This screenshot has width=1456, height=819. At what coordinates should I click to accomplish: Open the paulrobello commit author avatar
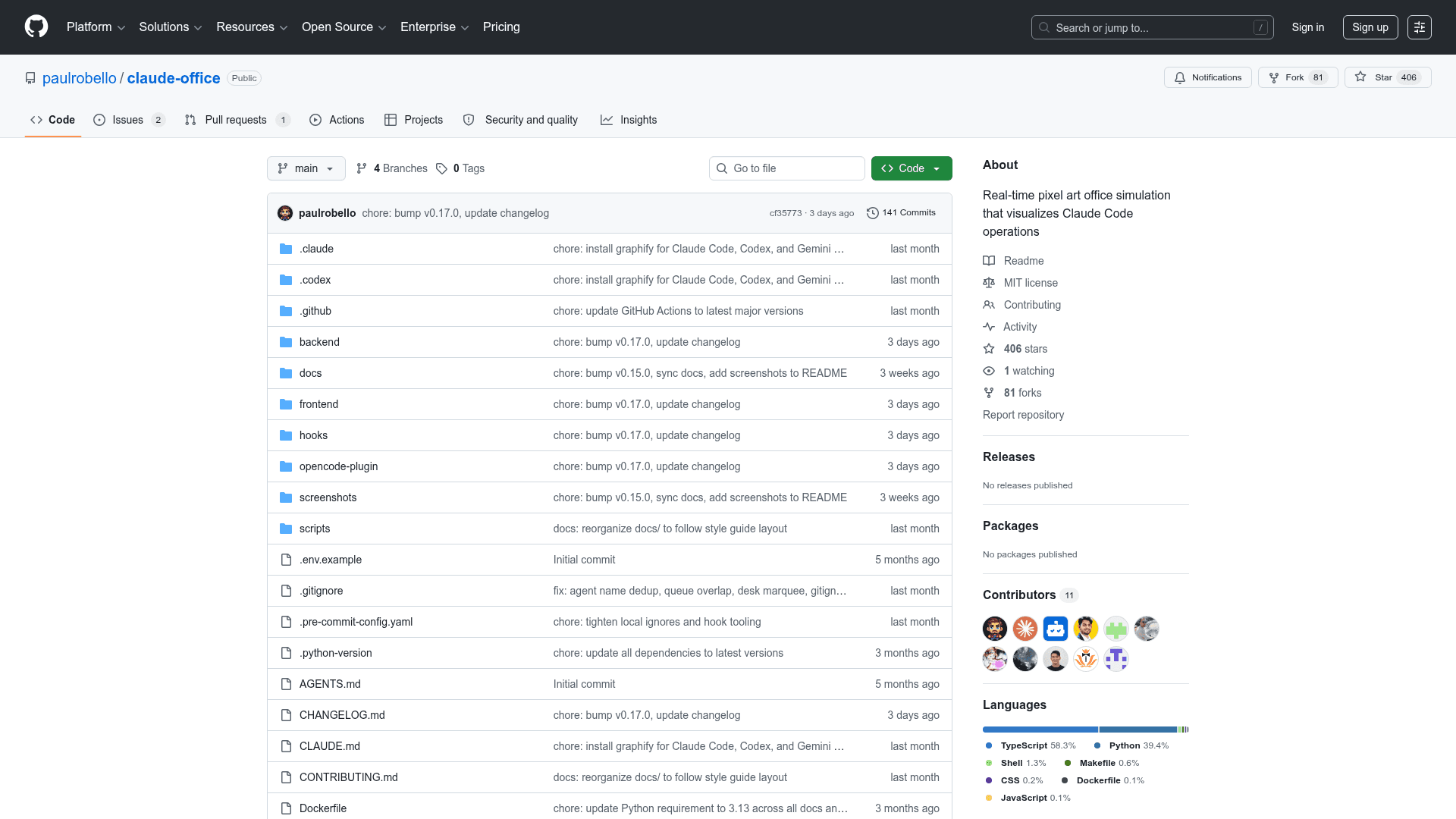point(285,213)
